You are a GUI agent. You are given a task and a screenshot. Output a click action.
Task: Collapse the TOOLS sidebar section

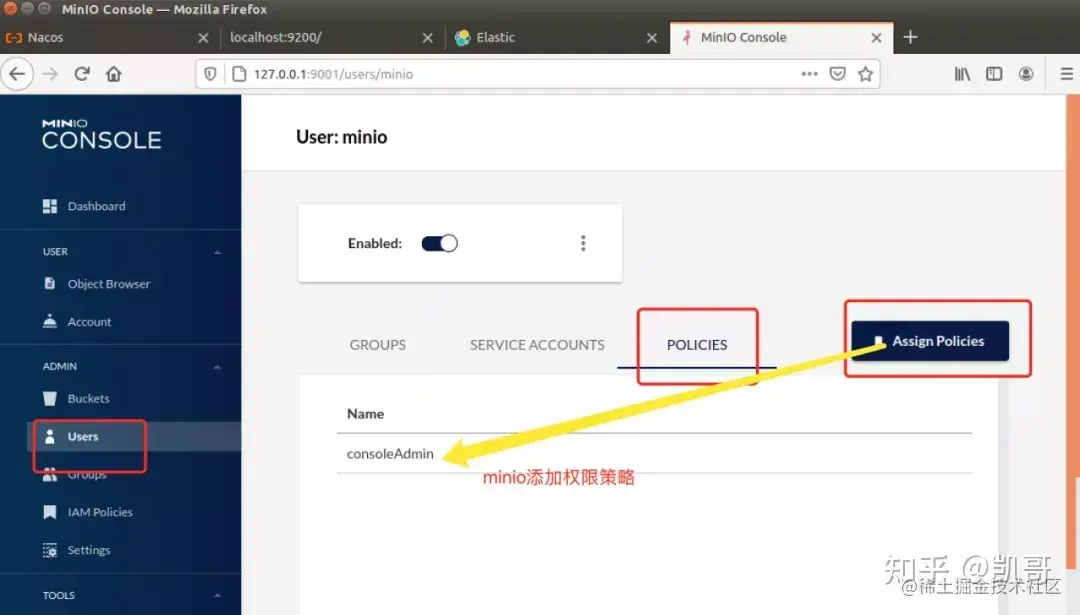pyautogui.click(x=218, y=596)
